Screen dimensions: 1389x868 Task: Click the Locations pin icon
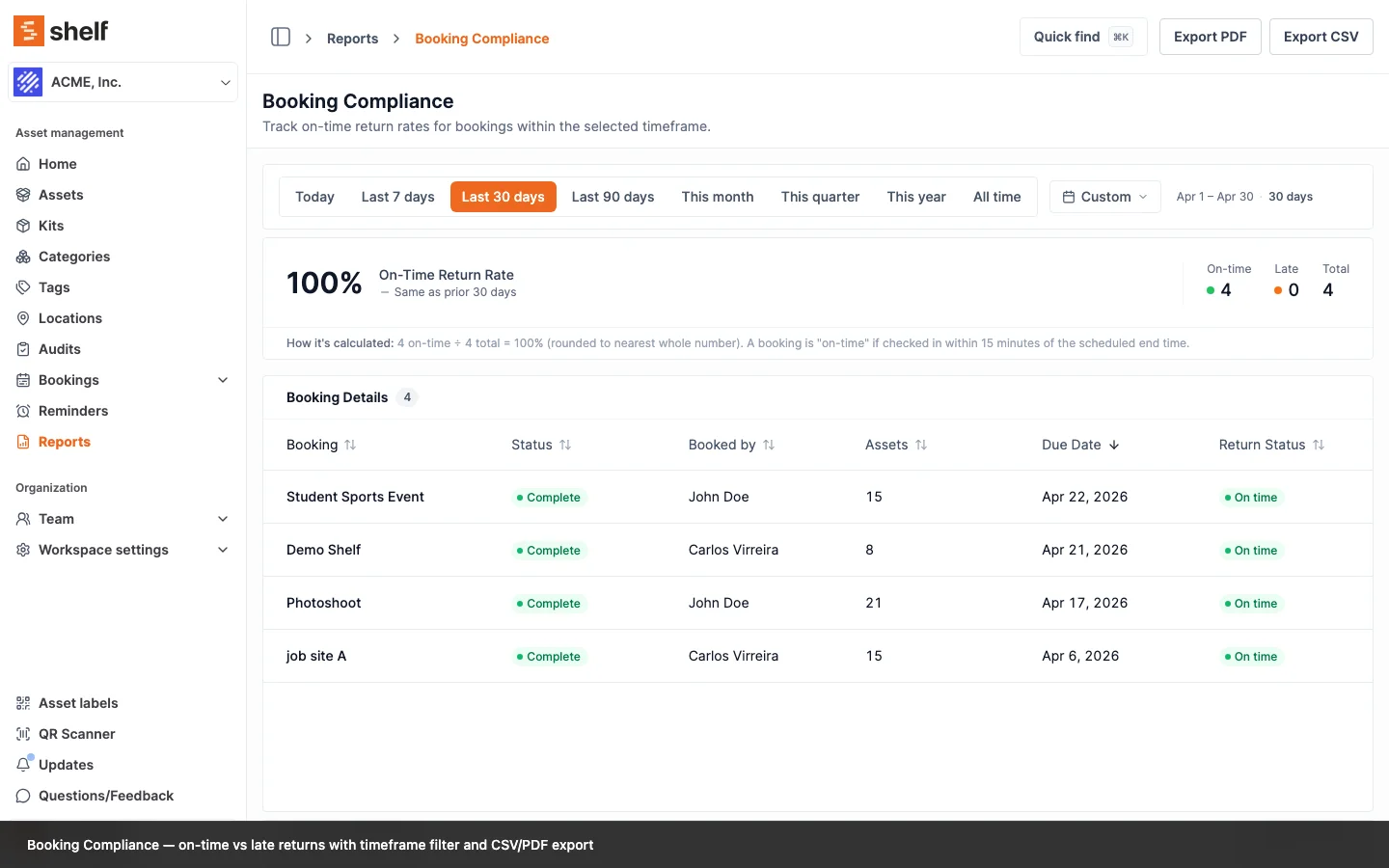tap(23, 318)
